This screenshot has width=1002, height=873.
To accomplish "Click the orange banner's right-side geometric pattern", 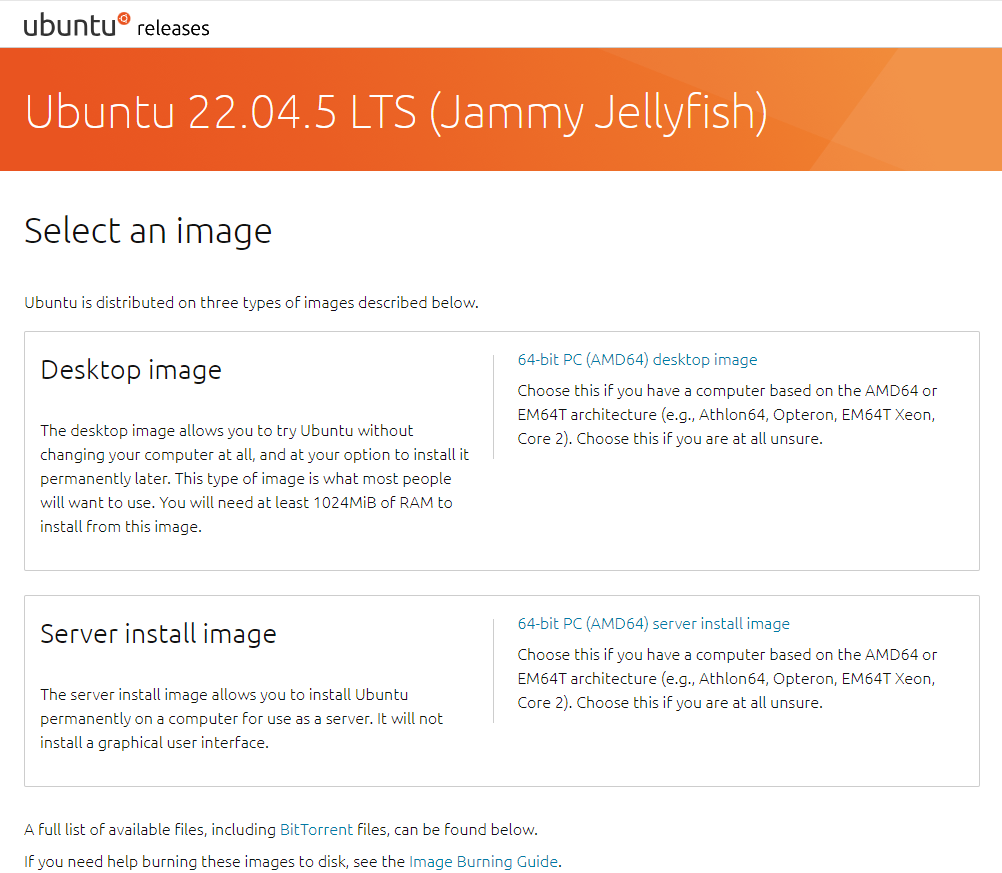I will (x=895, y=109).
